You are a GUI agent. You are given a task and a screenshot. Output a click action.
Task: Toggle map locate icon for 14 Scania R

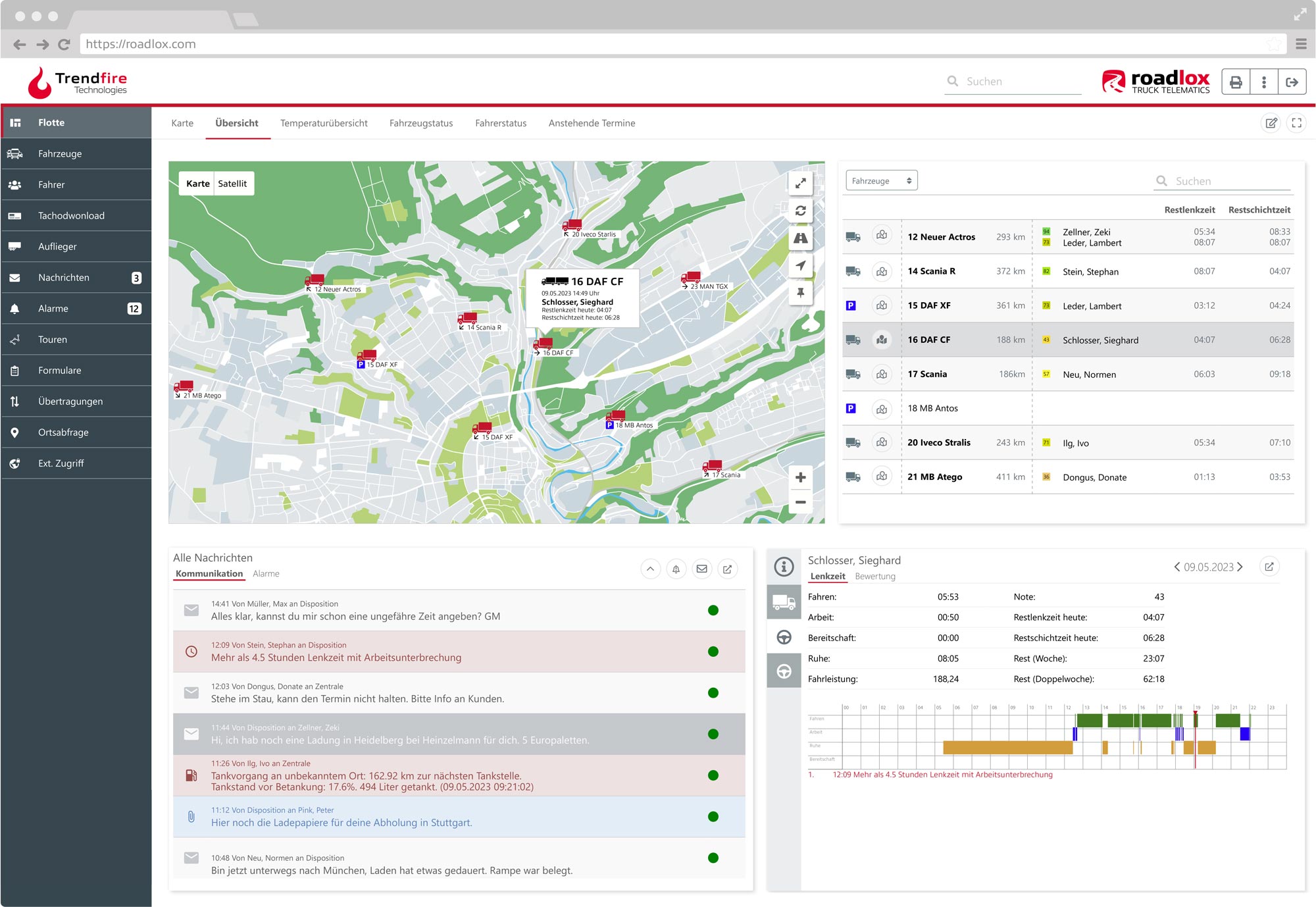882,271
